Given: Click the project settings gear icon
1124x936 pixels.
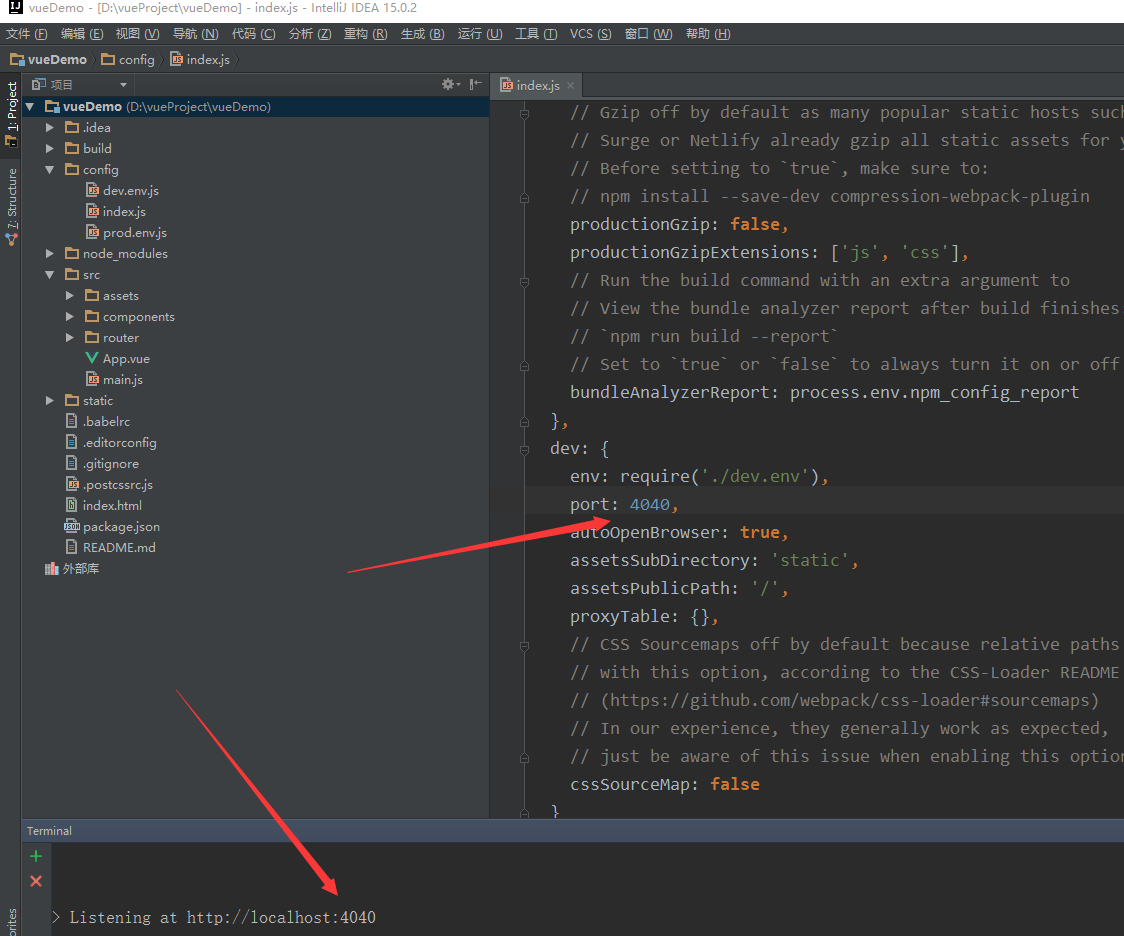Looking at the screenshot, I should click(450, 85).
